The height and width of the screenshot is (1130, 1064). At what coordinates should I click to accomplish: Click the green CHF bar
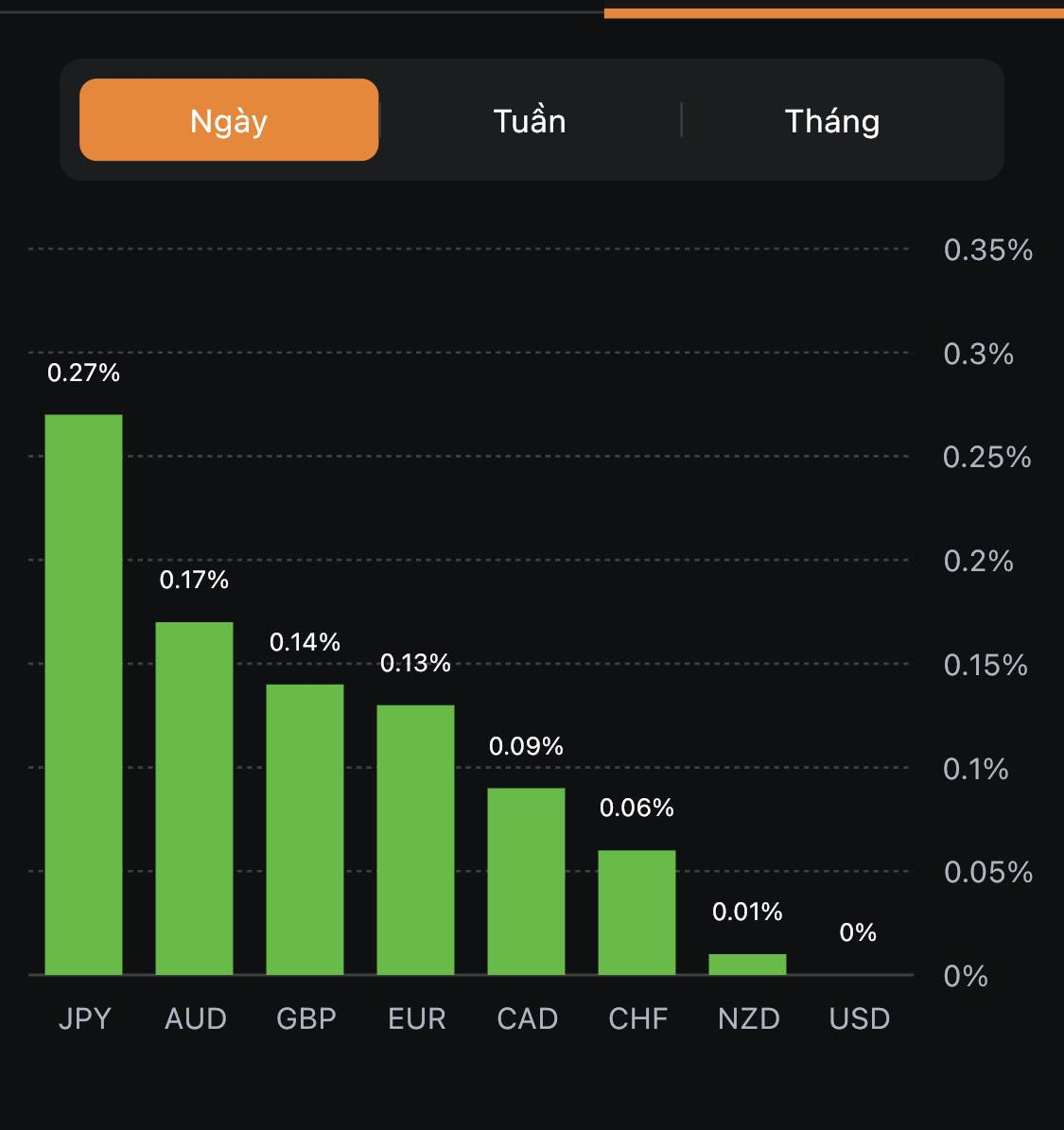[x=637, y=913]
